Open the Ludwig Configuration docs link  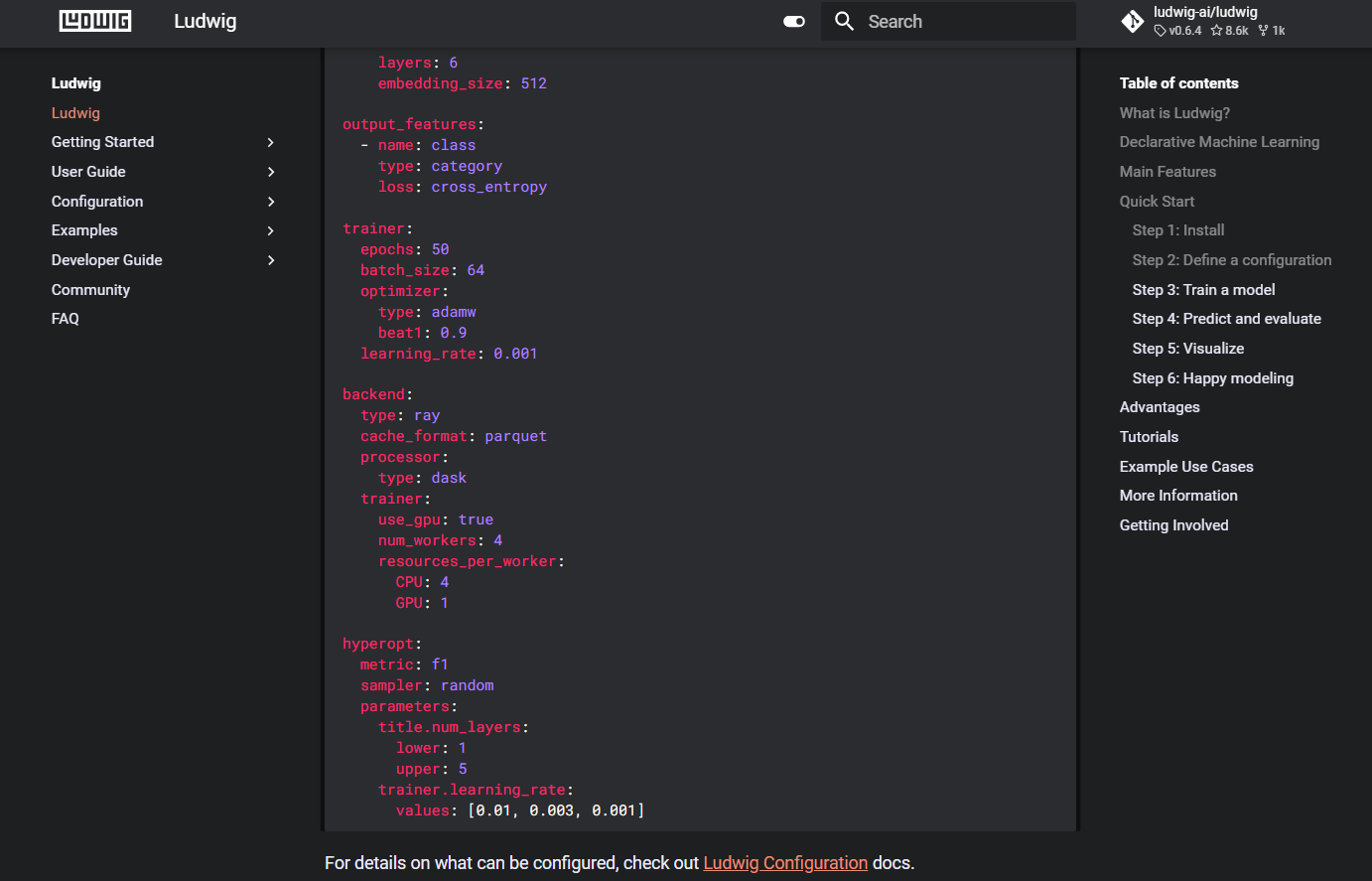pyautogui.click(x=784, y=862)
